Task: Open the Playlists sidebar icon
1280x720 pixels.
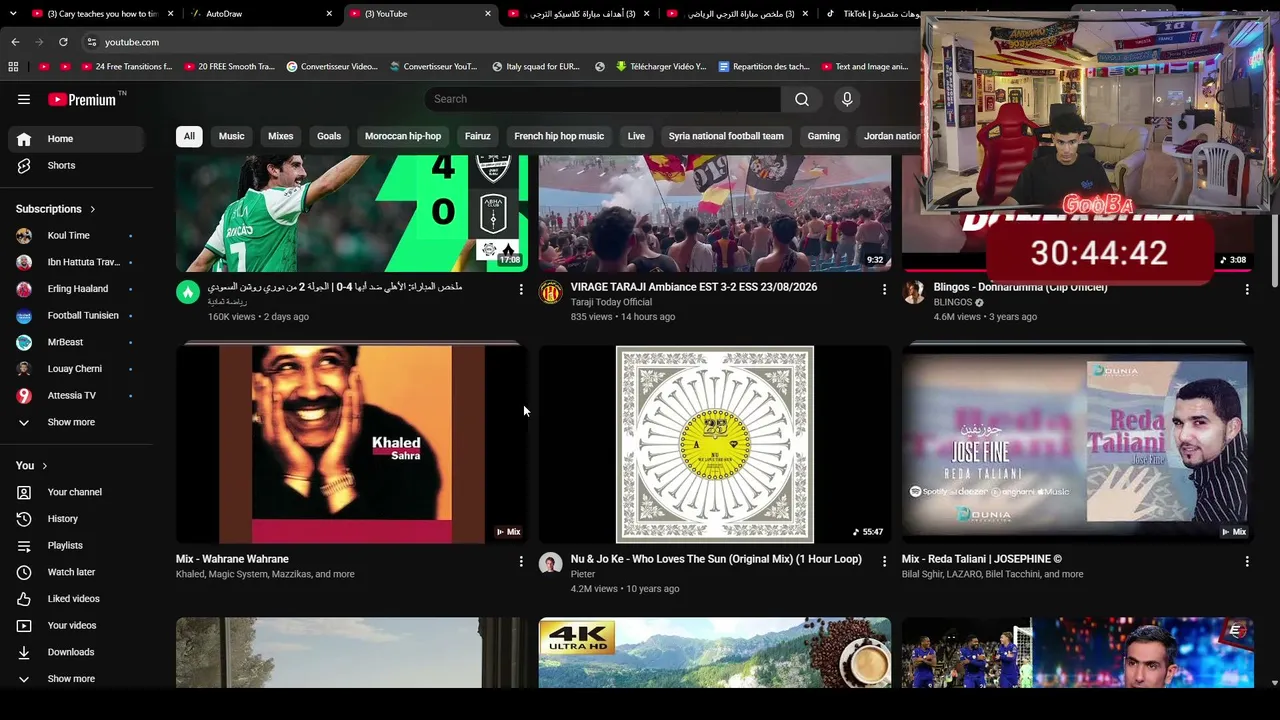Action: pos(24,545)
